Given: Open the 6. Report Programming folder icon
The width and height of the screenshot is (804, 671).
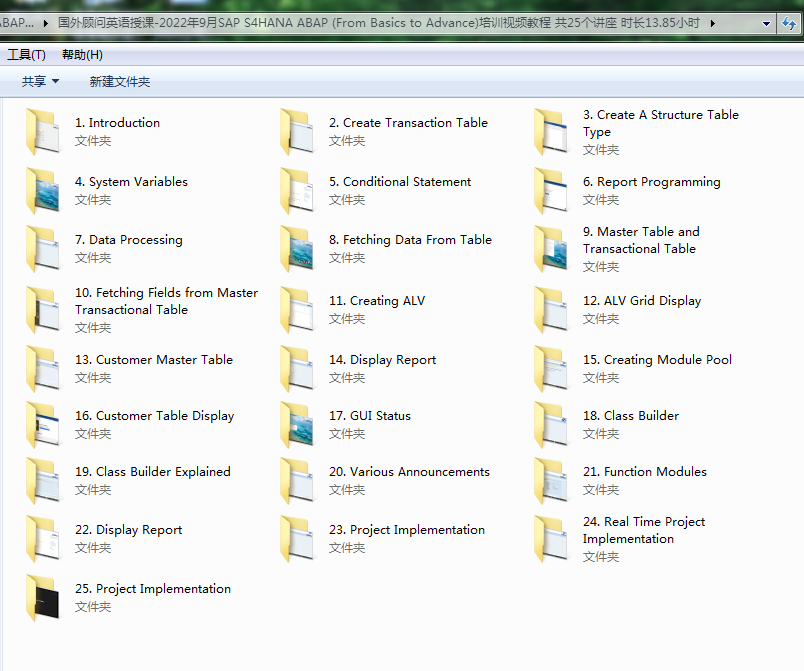Looking at the screenshot, I should [551, 191].
